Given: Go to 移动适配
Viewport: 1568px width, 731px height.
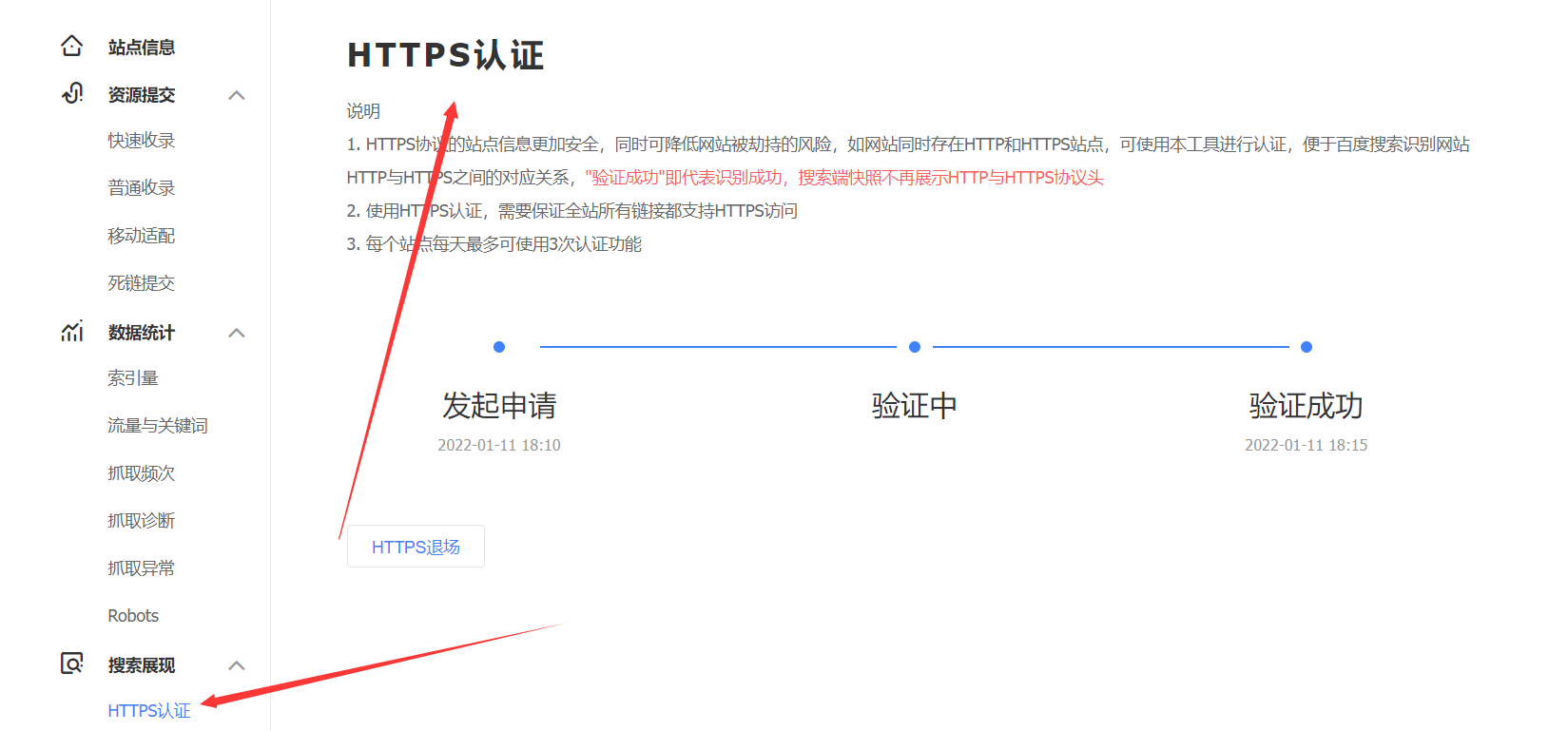Looking at the screenshot, I should click(x=142, y=236).
